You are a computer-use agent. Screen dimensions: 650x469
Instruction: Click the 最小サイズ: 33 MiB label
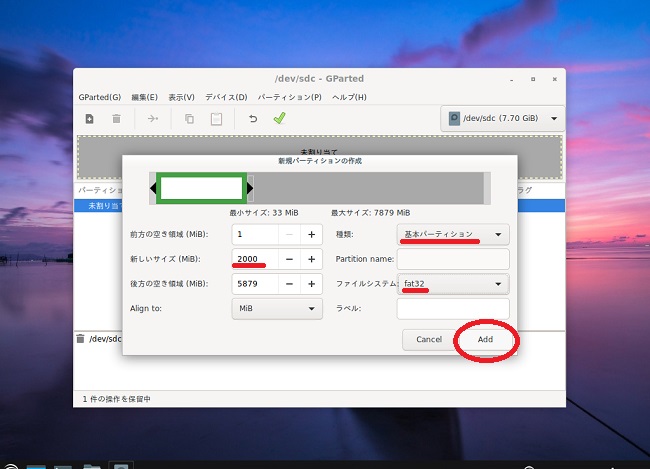[x=264, y=213]
